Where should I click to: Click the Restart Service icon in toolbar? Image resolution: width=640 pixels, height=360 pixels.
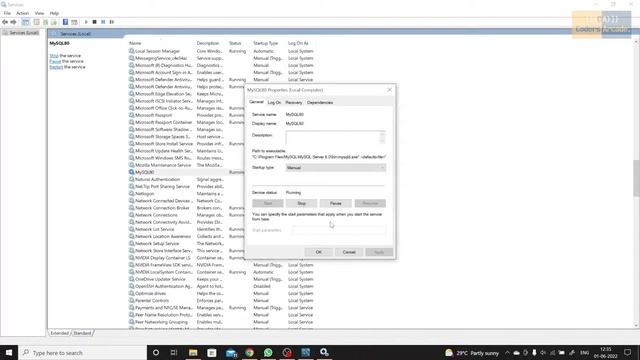click(112, 22)
